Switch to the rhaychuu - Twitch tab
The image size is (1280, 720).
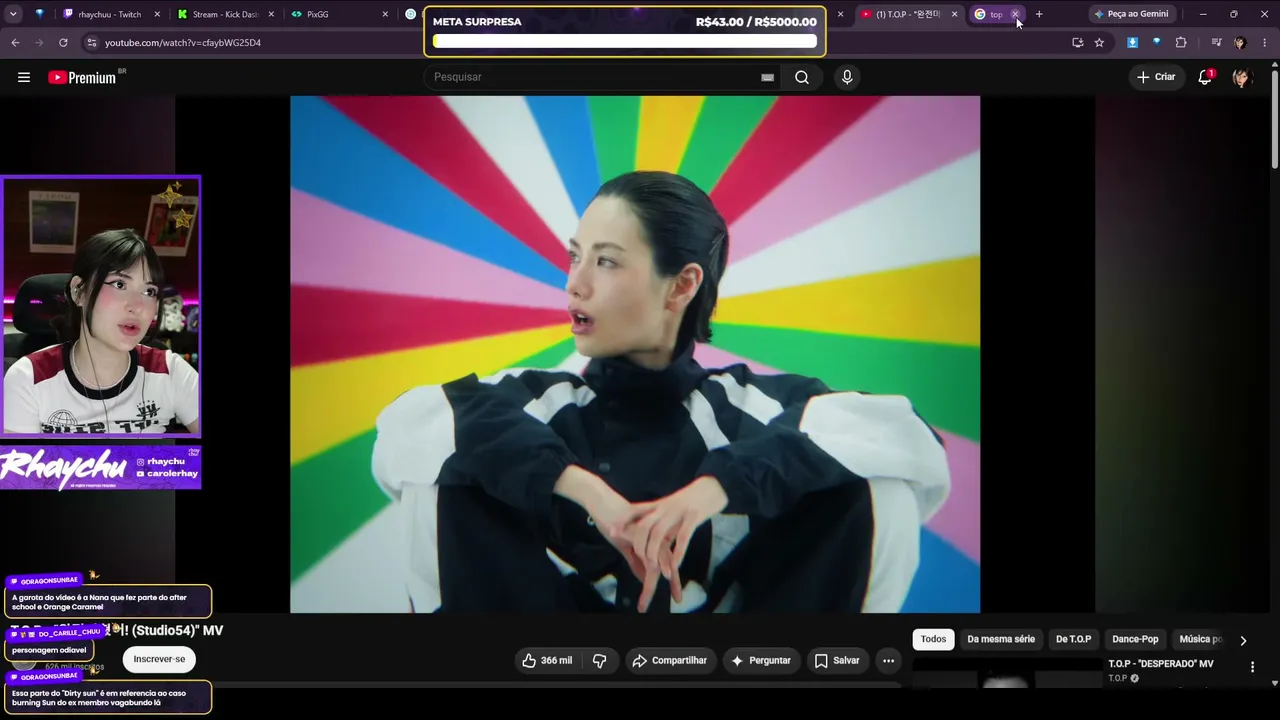(111, 14)
